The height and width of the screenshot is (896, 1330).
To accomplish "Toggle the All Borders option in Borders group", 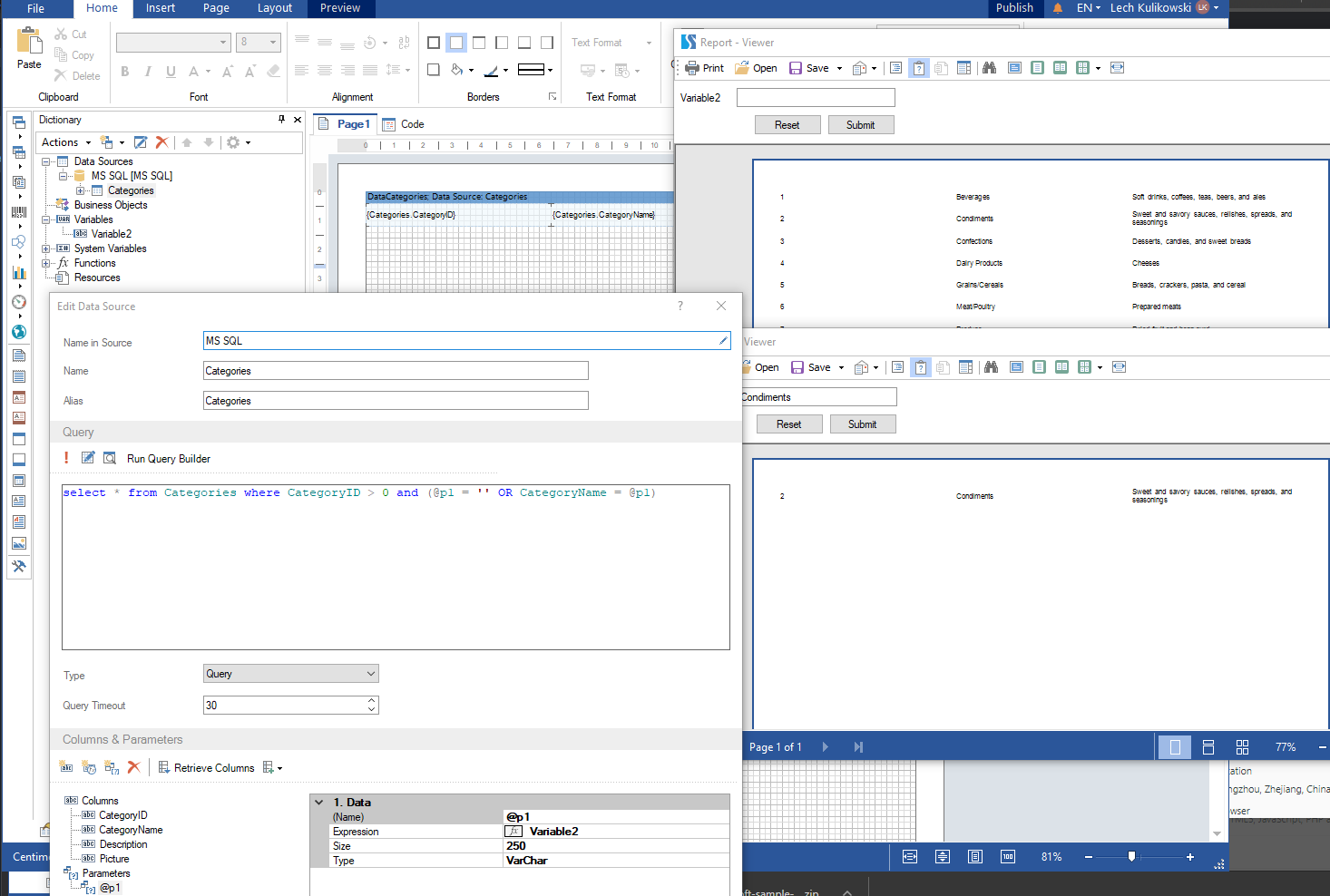I will [434, 43].
